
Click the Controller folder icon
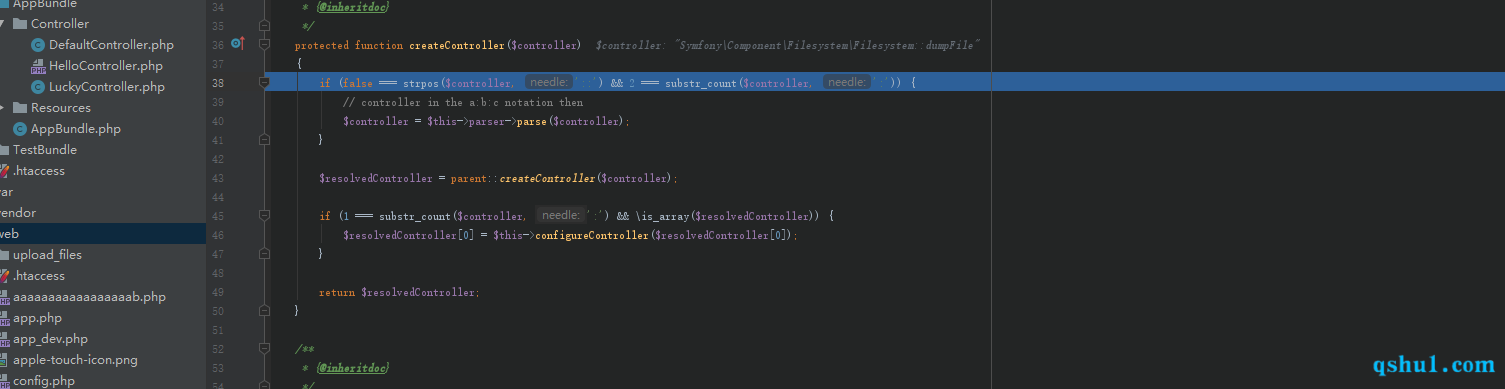pyautogui.click(x=20, y=24)
